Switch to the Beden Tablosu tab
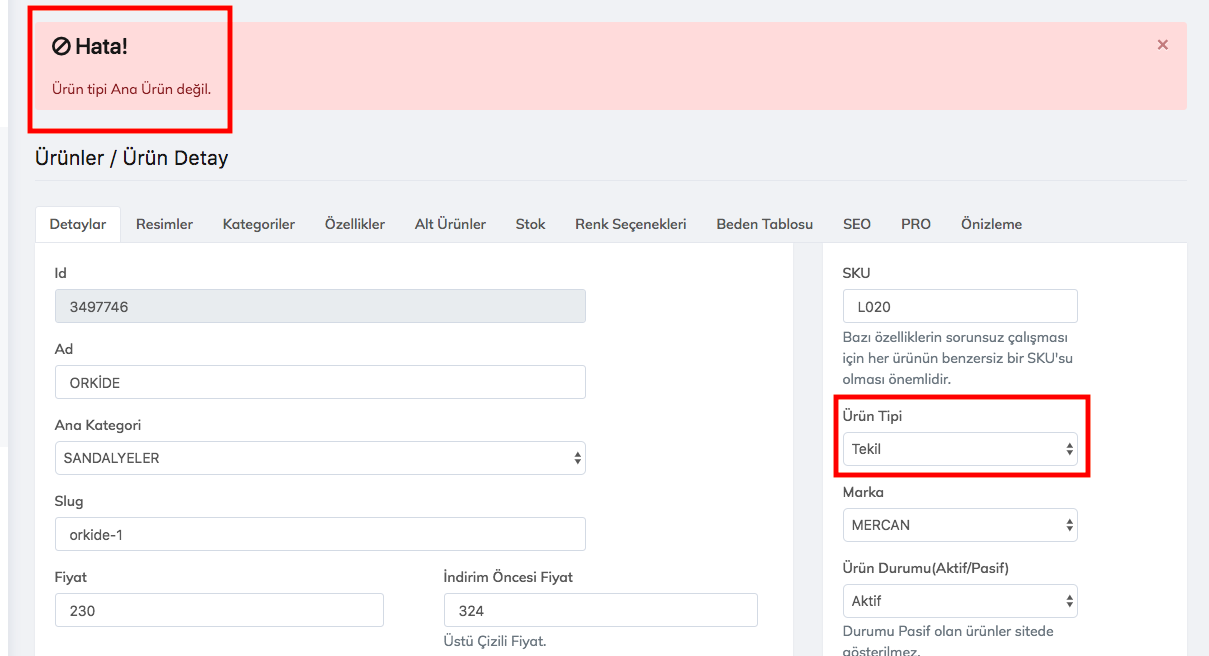The image size is (1209, 656). click(764, 224)
